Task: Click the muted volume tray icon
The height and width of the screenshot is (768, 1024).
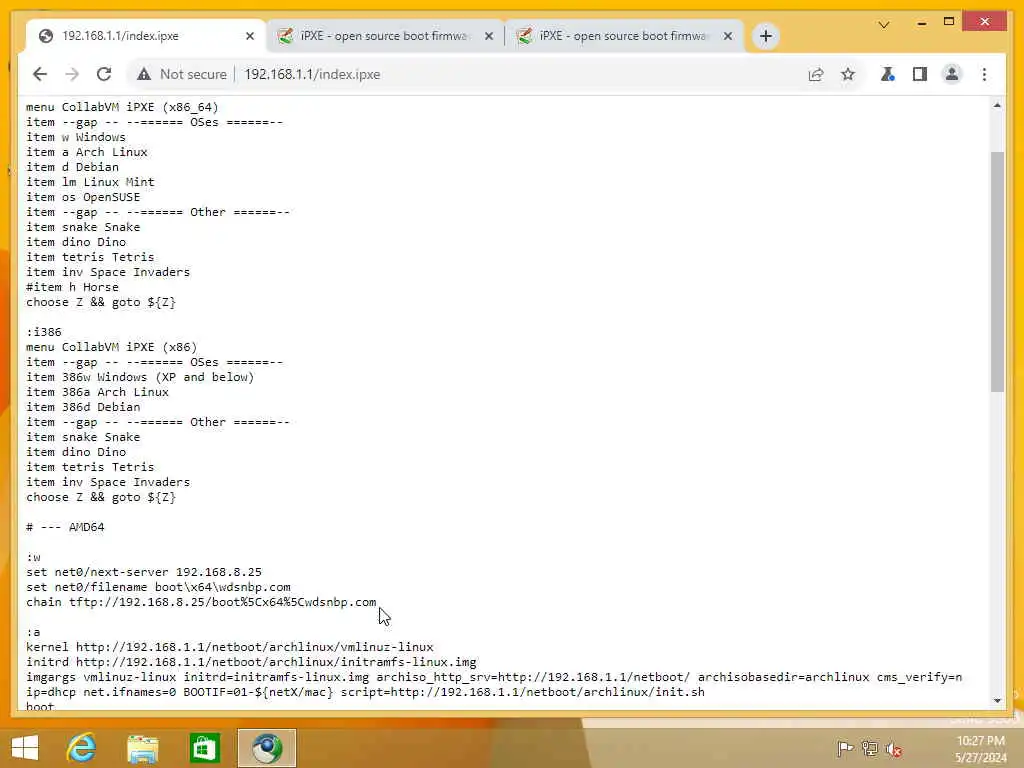Action: 893,748
